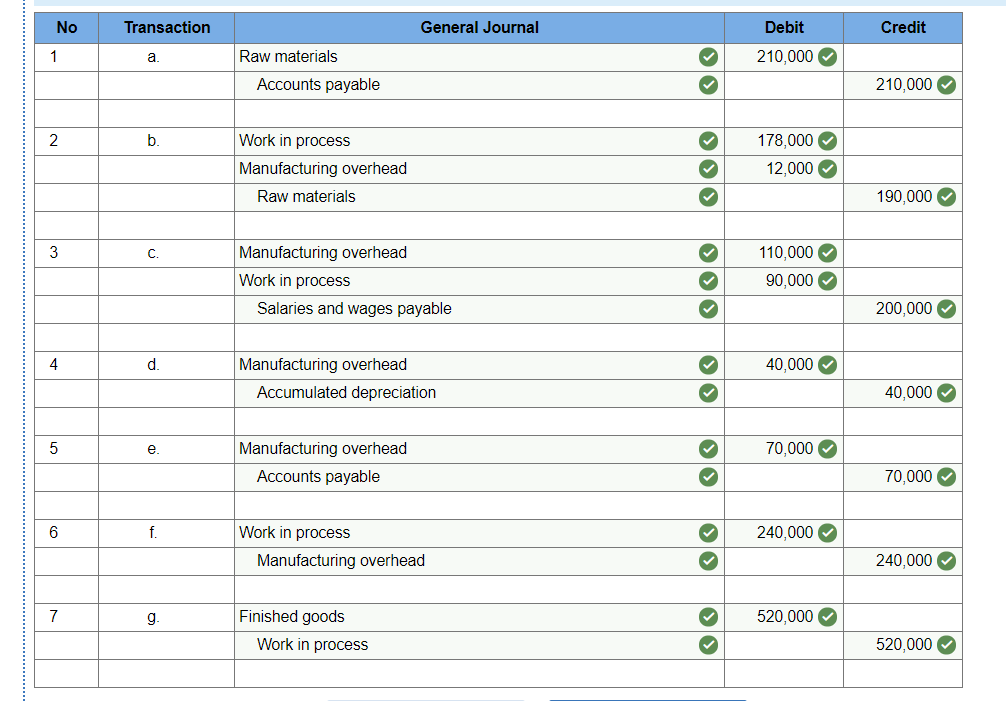Click check icon beside Finished goods
Image resolution: width=1006 pixels, height=701 pixels.
tap(708, 617)
